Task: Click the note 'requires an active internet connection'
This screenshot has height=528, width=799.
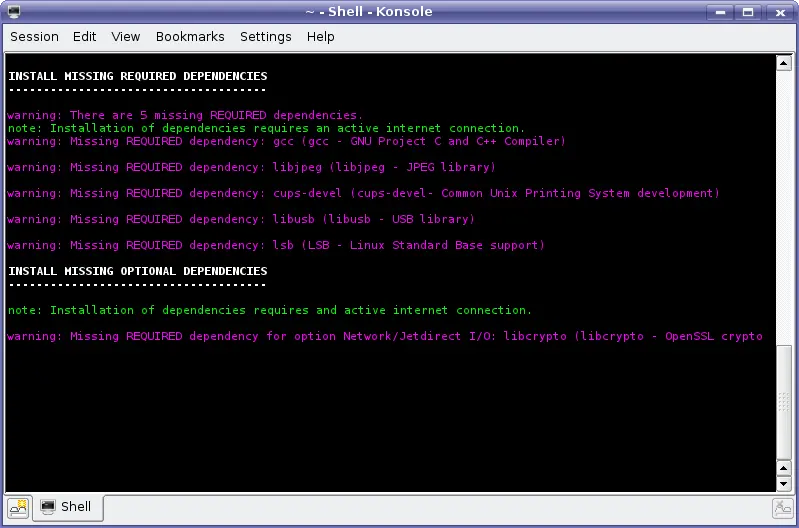Action: pos(266,128)
